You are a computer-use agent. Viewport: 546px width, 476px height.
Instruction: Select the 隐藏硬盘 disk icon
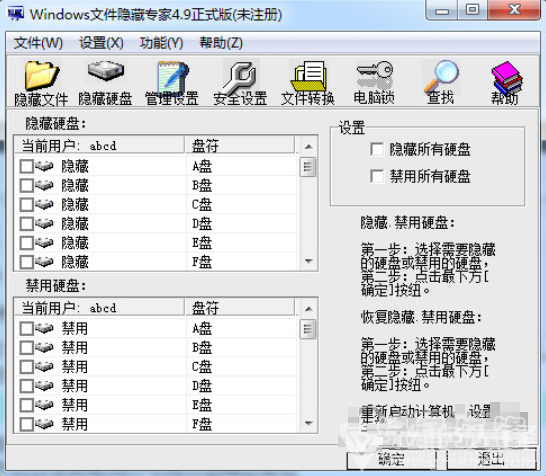(x=105, y=83)
